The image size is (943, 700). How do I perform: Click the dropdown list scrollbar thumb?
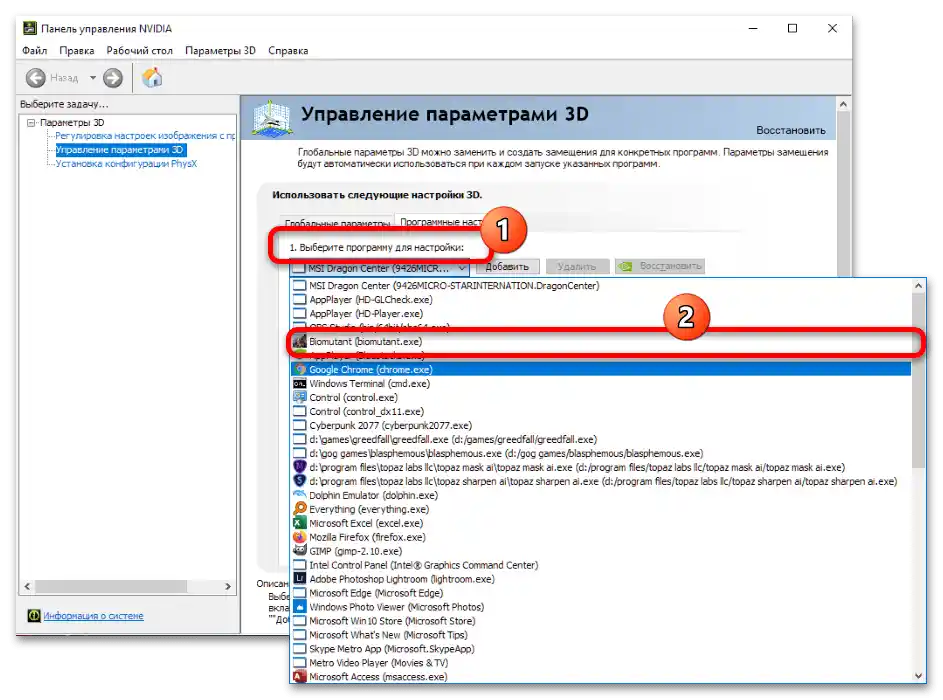coord(918,381)
